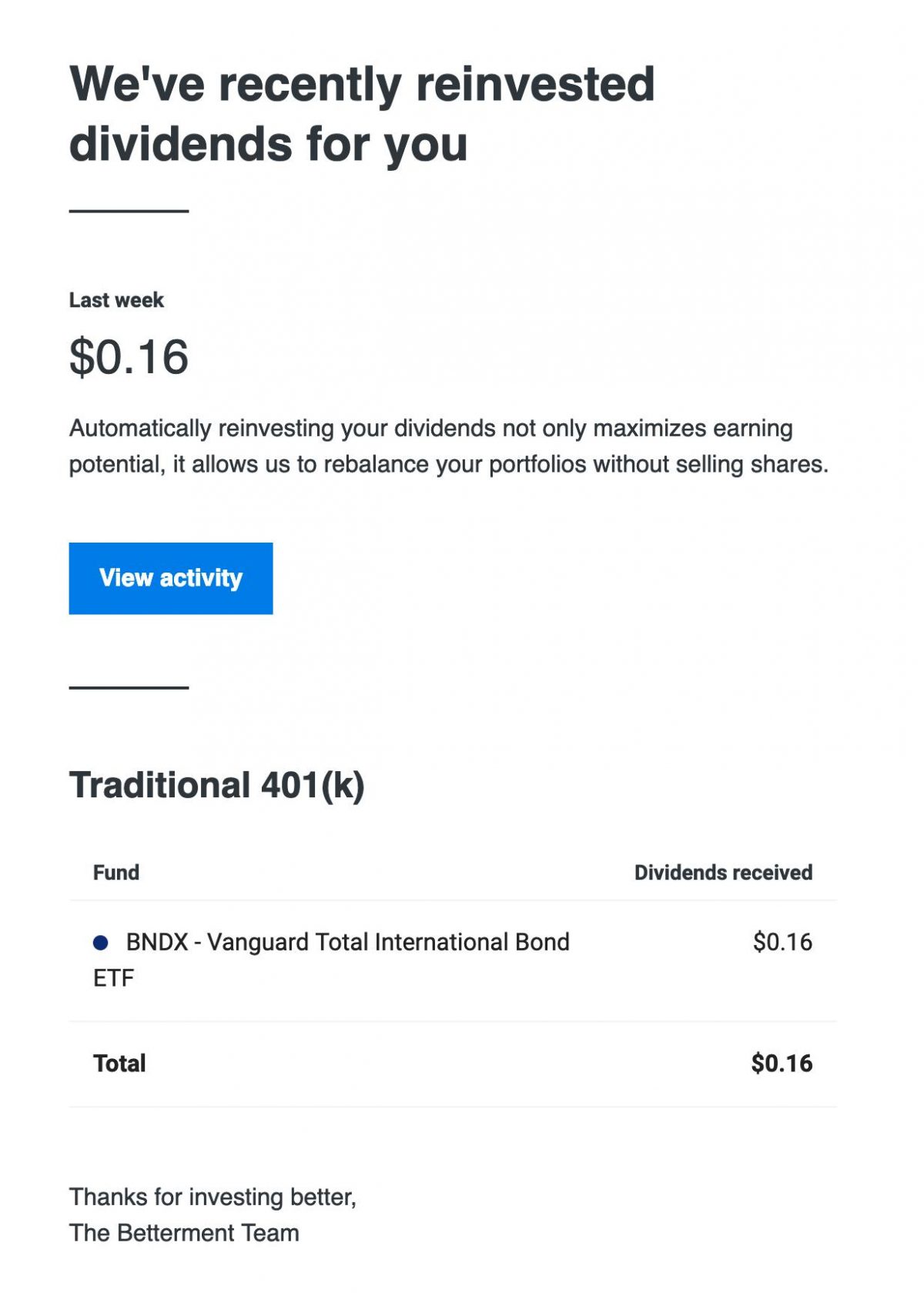Click the bold $0.16 total amount
This screenshot has width=924, height=1316.
782,1064
